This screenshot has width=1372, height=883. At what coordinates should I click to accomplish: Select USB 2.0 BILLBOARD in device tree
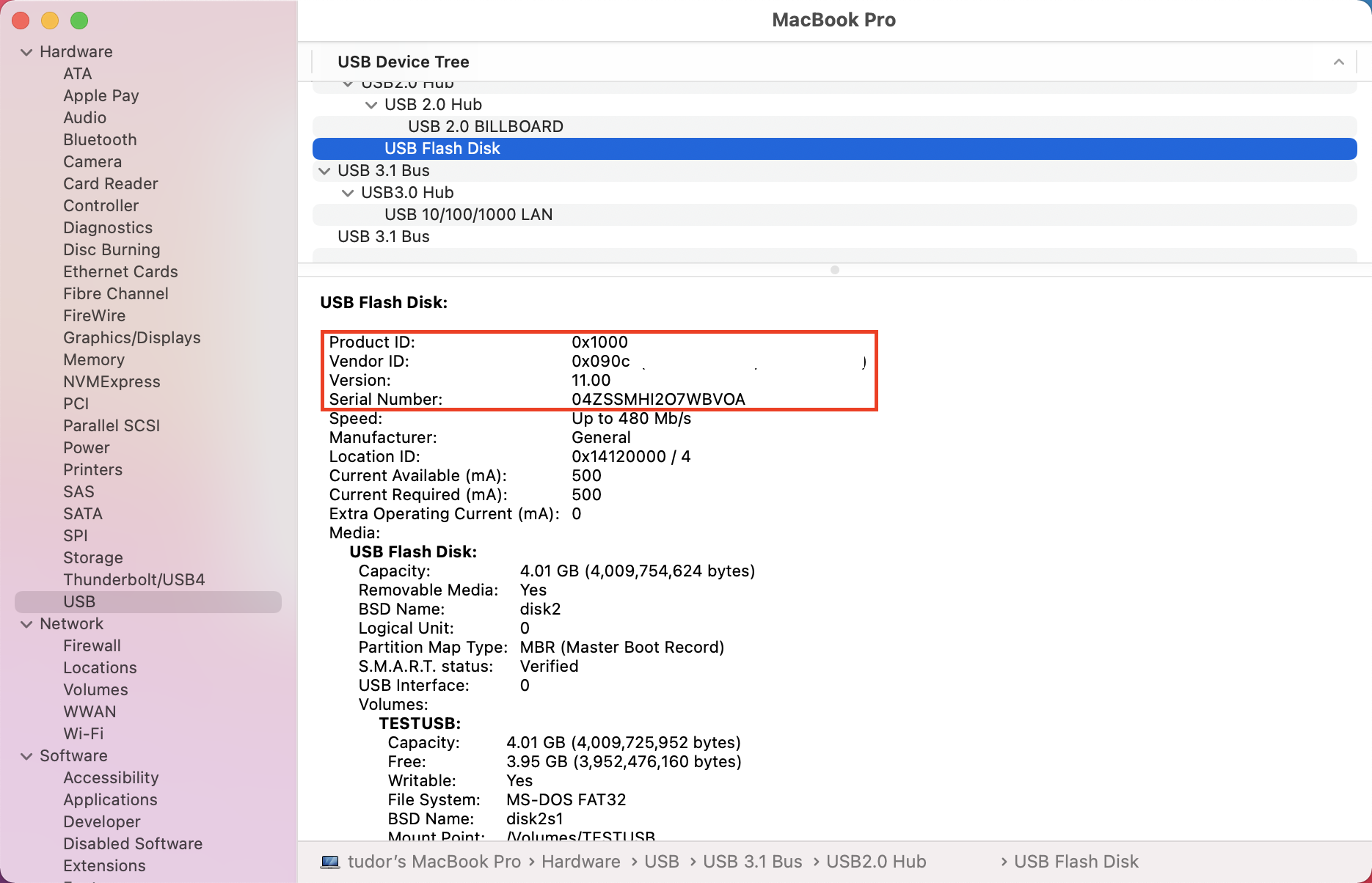coord(485,127)
